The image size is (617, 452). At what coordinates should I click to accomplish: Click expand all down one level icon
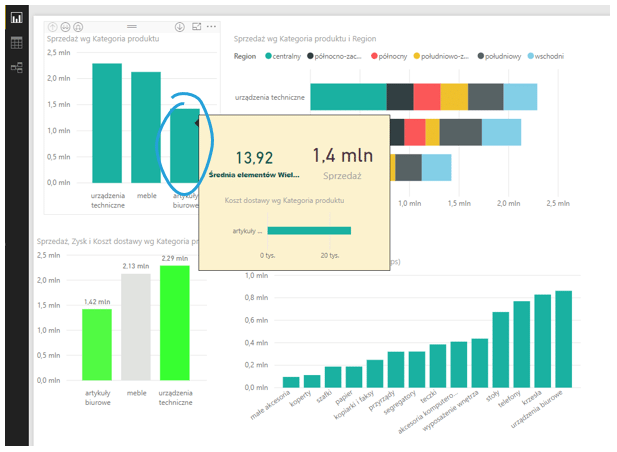[x=79, y=27]
